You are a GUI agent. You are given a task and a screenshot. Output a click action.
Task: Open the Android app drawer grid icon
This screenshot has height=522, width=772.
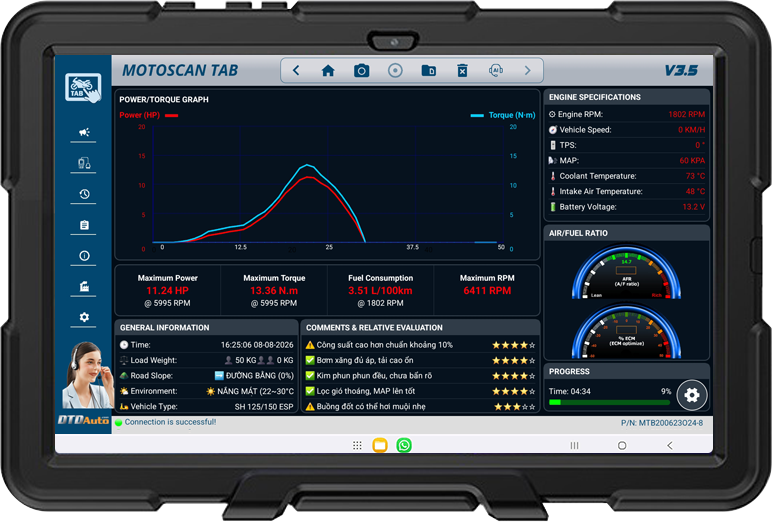point(357,446)
